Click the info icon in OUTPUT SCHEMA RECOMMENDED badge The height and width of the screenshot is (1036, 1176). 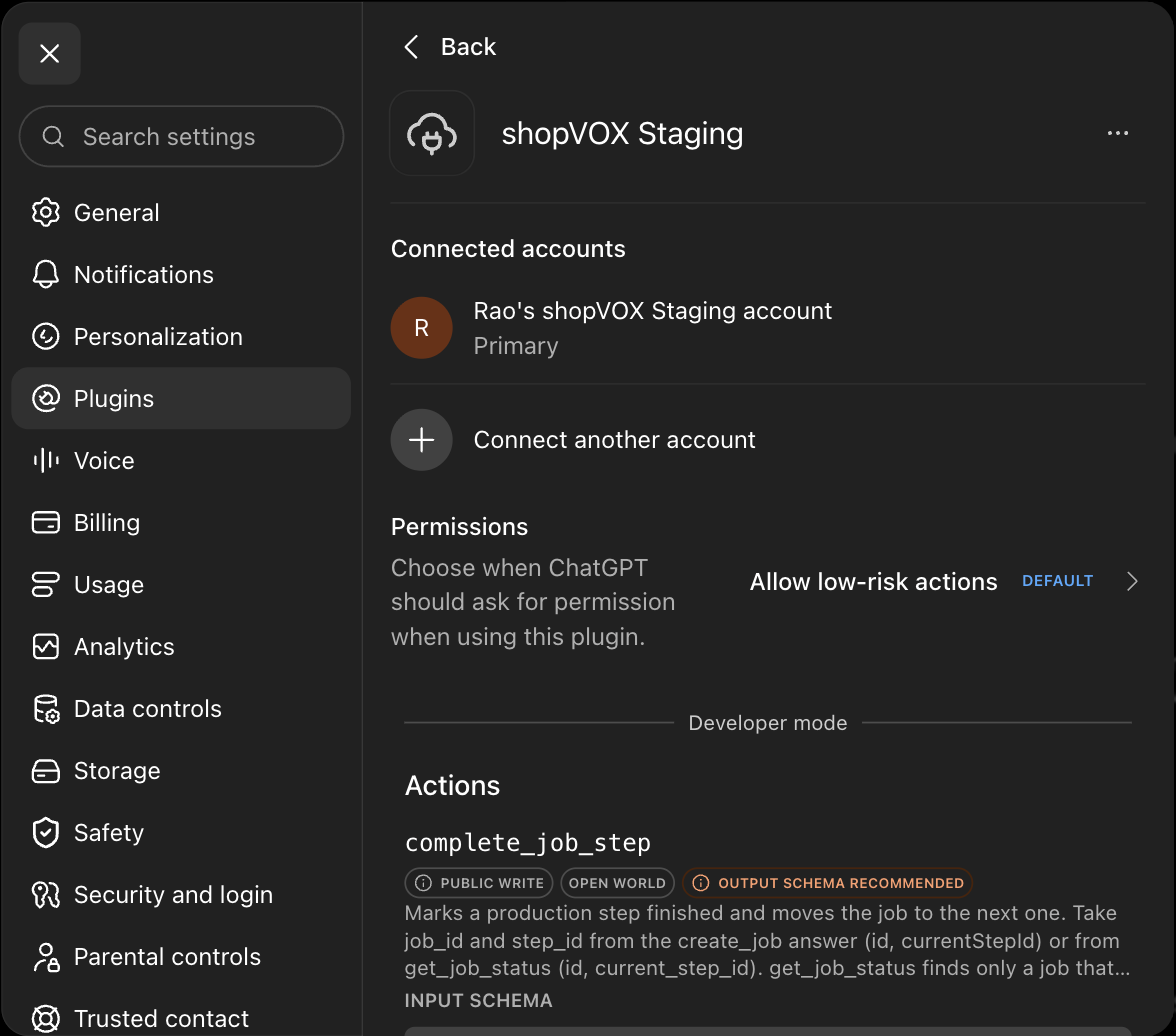tap(700, 883)
